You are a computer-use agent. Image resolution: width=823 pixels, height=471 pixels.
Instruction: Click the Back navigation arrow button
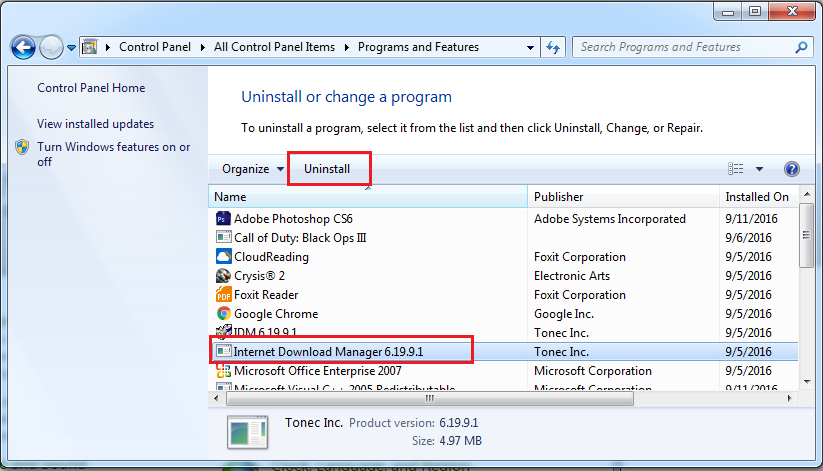click(x=24, y=47)
